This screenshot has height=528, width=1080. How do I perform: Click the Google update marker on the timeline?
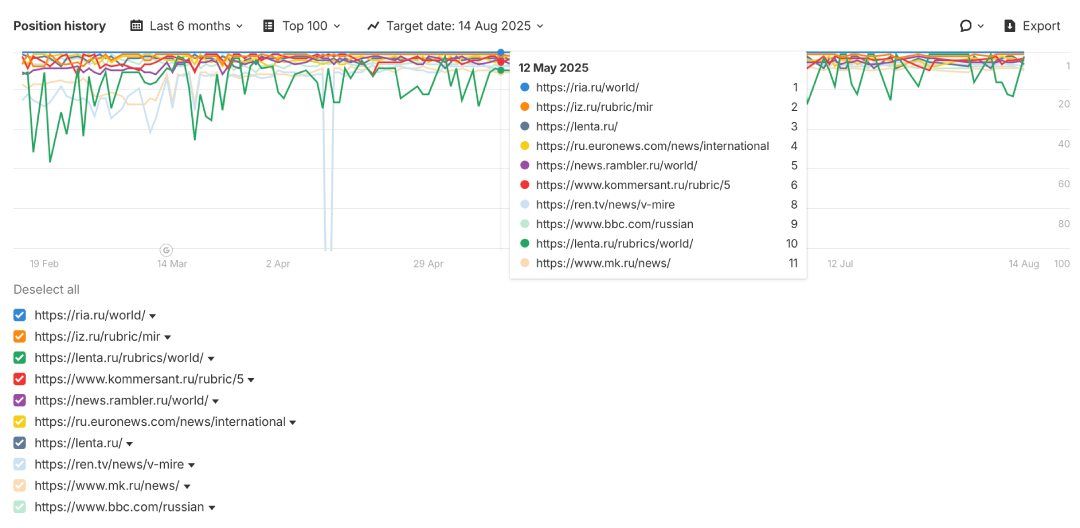click(166, 249)
